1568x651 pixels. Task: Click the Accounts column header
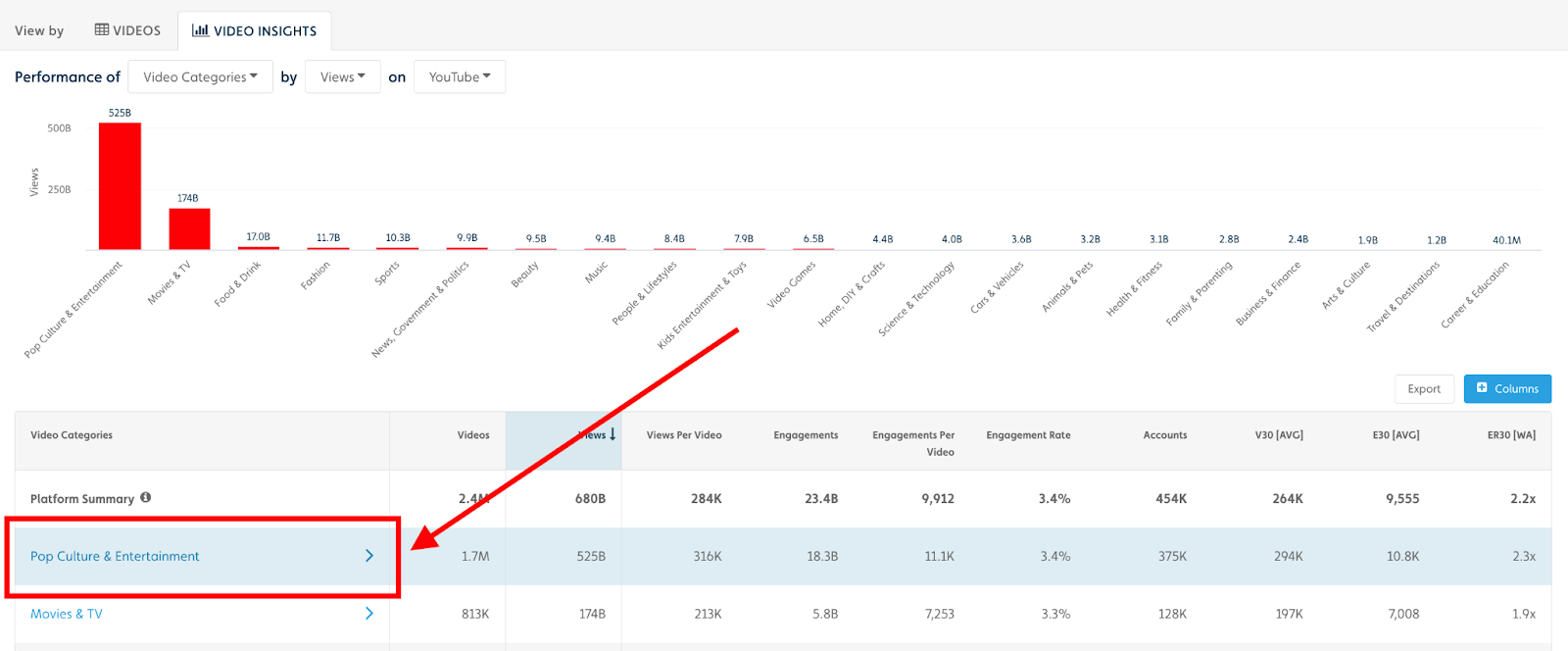point(1164,435)
